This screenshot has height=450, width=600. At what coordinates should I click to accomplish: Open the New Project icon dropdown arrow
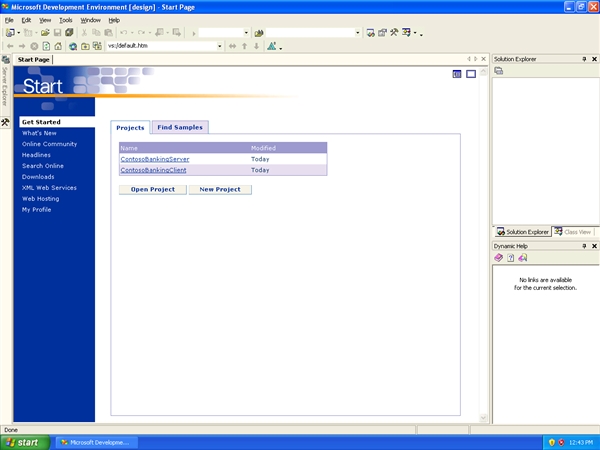(x=18, y=33)
